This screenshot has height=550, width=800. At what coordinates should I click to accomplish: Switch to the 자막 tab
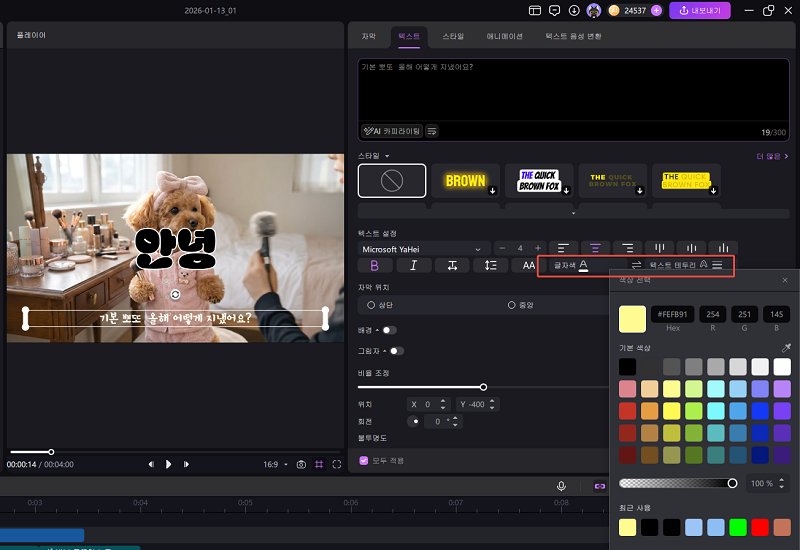pos(368,36)
